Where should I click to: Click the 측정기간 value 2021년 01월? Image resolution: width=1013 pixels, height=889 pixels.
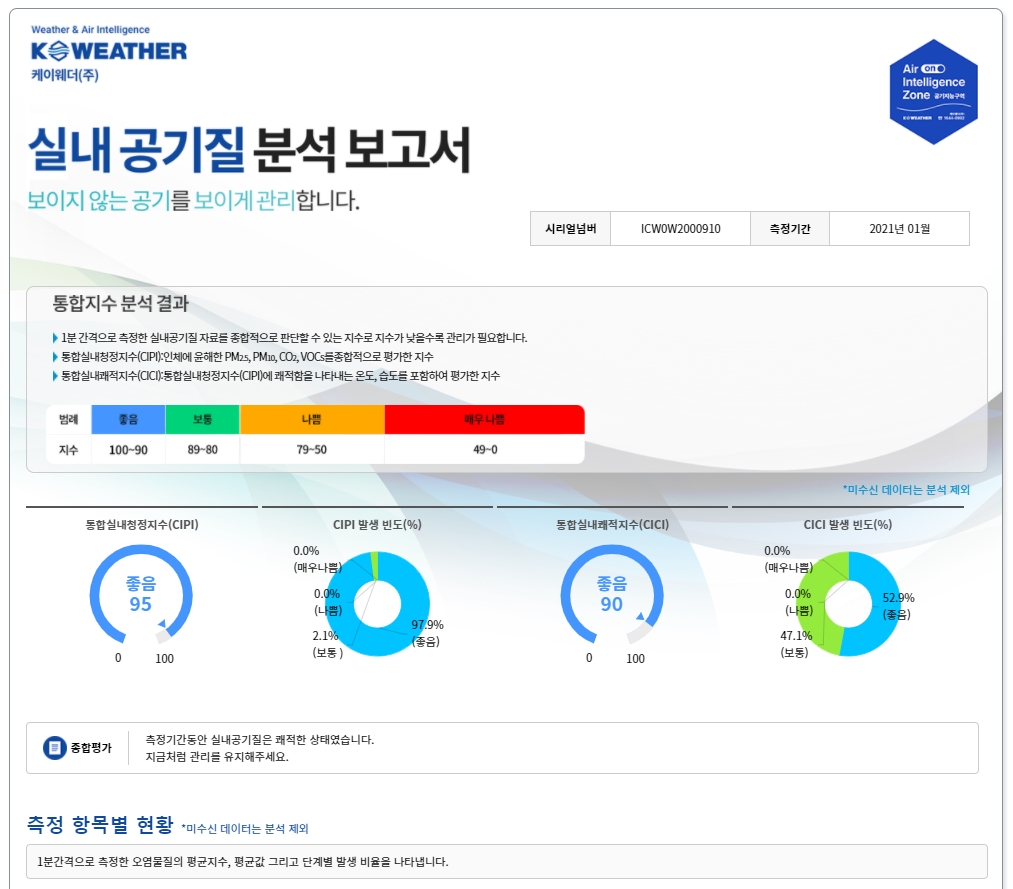point(899,229)
